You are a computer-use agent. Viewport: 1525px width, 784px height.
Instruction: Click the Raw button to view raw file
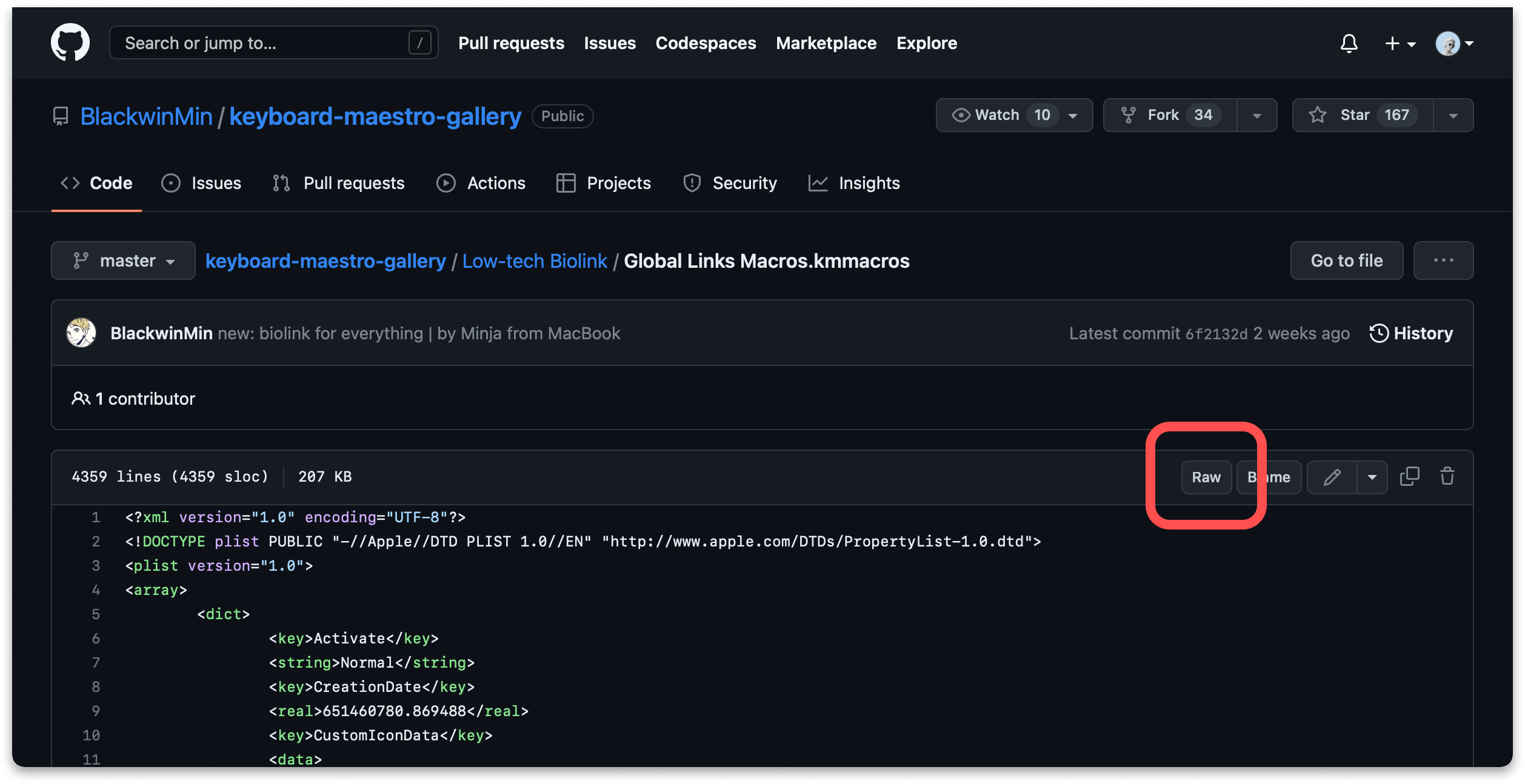pos(1206,477)
